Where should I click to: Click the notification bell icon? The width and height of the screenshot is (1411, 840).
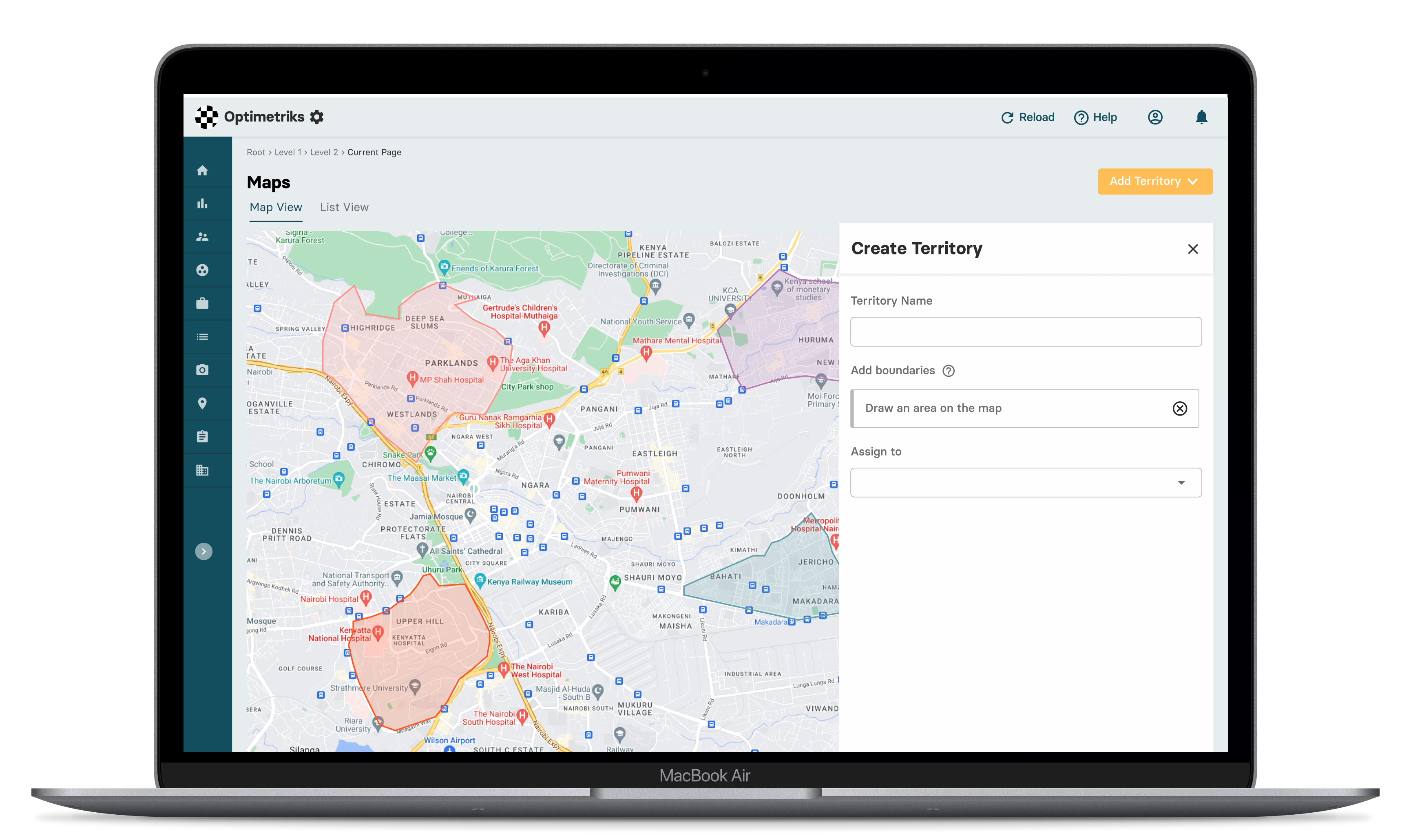[1201, 117]
